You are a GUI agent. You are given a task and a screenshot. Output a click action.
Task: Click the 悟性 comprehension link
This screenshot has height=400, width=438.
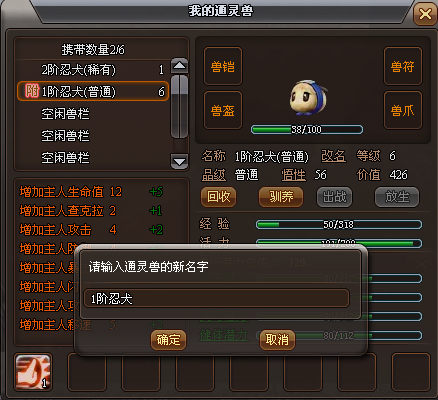293,175
